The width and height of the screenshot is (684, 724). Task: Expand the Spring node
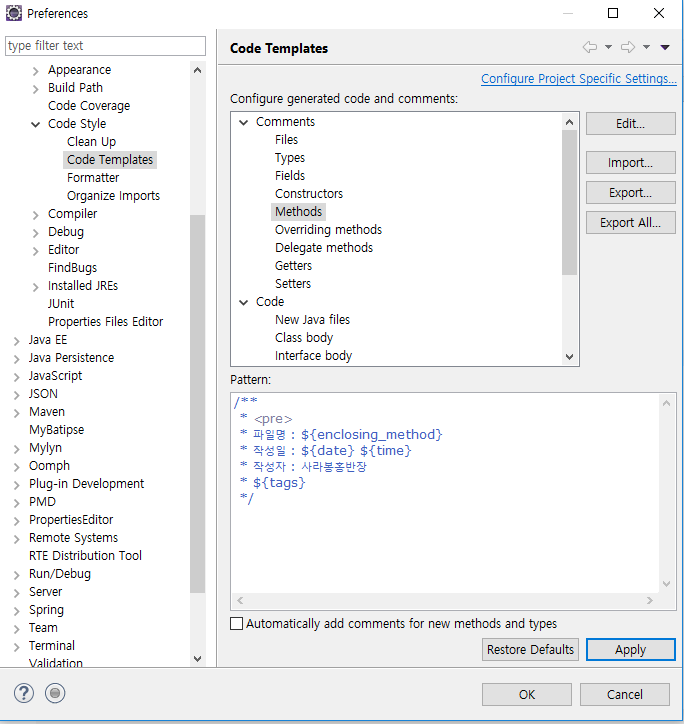coord(17,611)
